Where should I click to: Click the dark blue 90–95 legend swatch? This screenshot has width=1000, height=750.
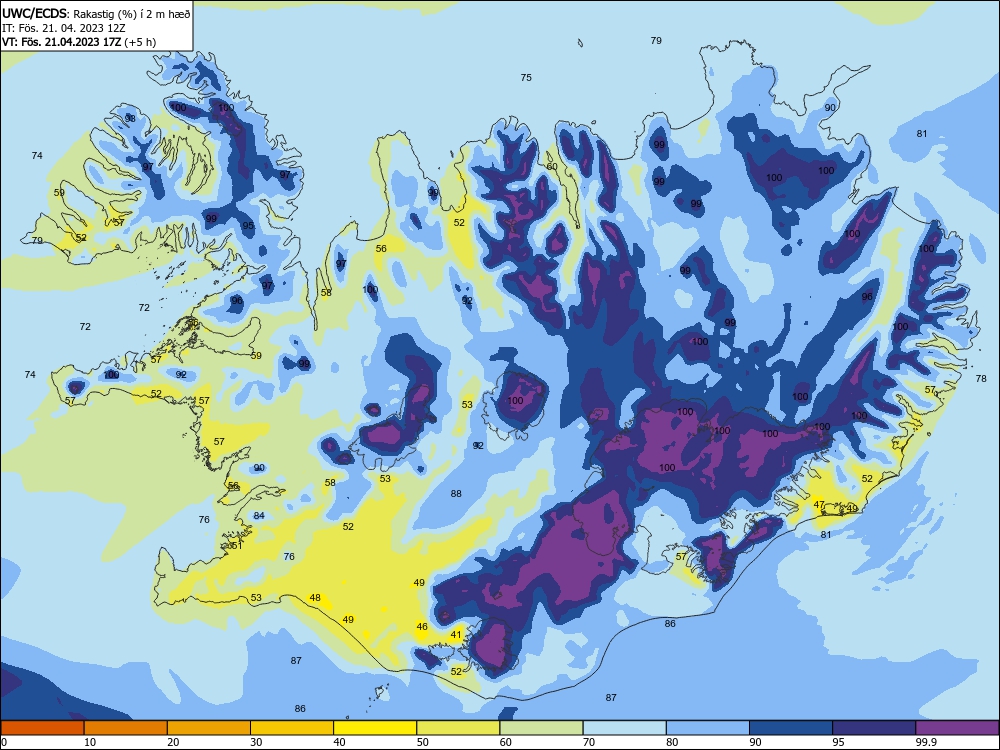tap(791, 728)
